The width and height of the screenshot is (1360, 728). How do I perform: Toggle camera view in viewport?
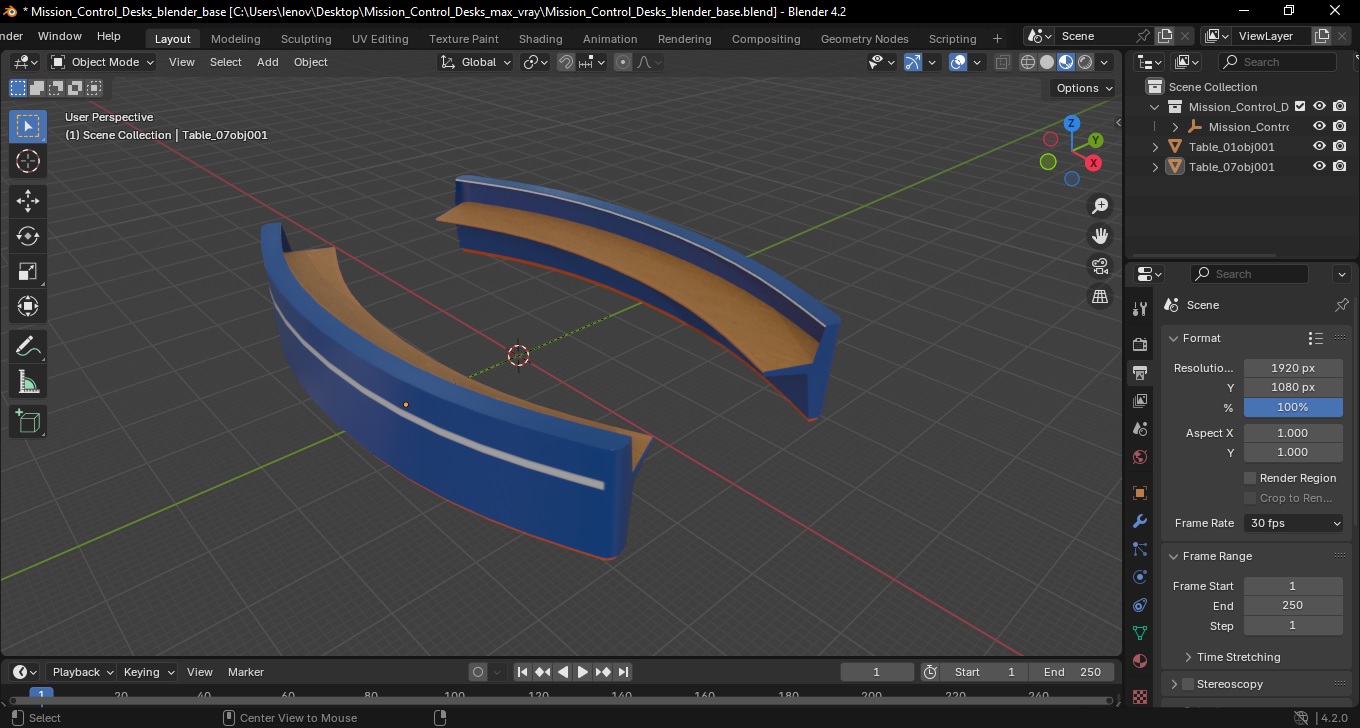[x=1100, y=266]
